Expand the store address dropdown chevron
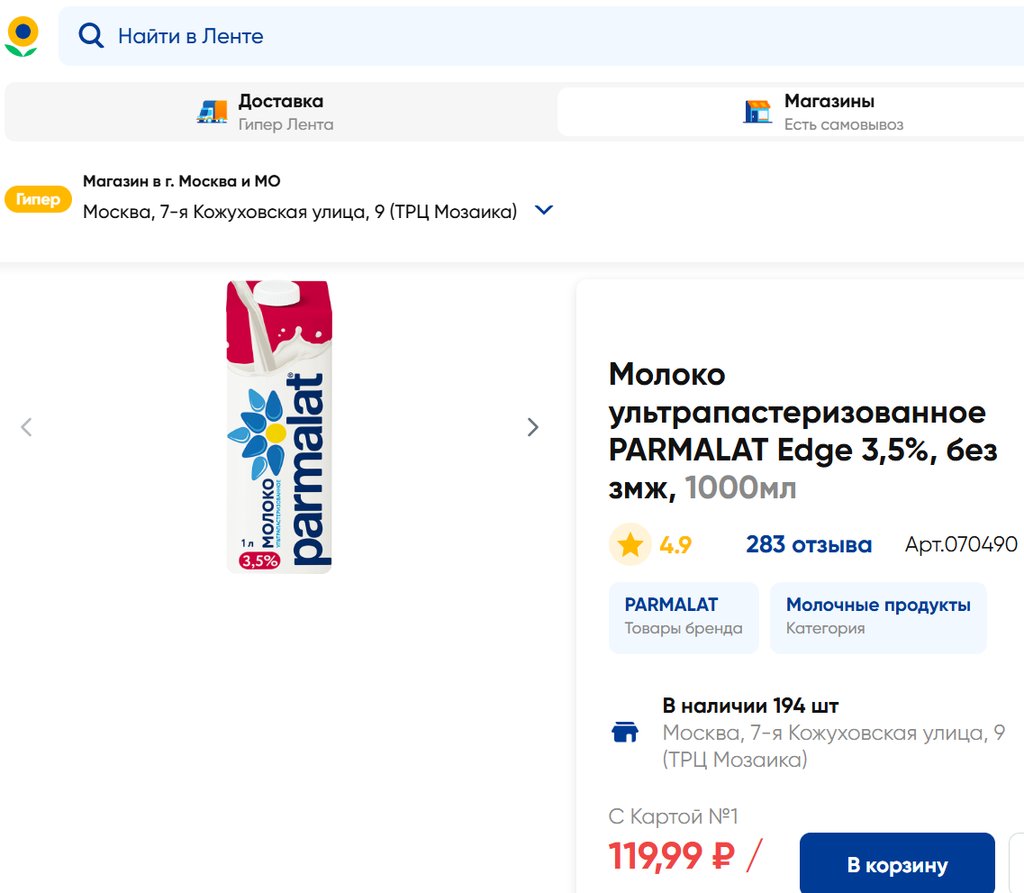The width and height of the screenshot is (1024, 893). [x=544, y=211]
